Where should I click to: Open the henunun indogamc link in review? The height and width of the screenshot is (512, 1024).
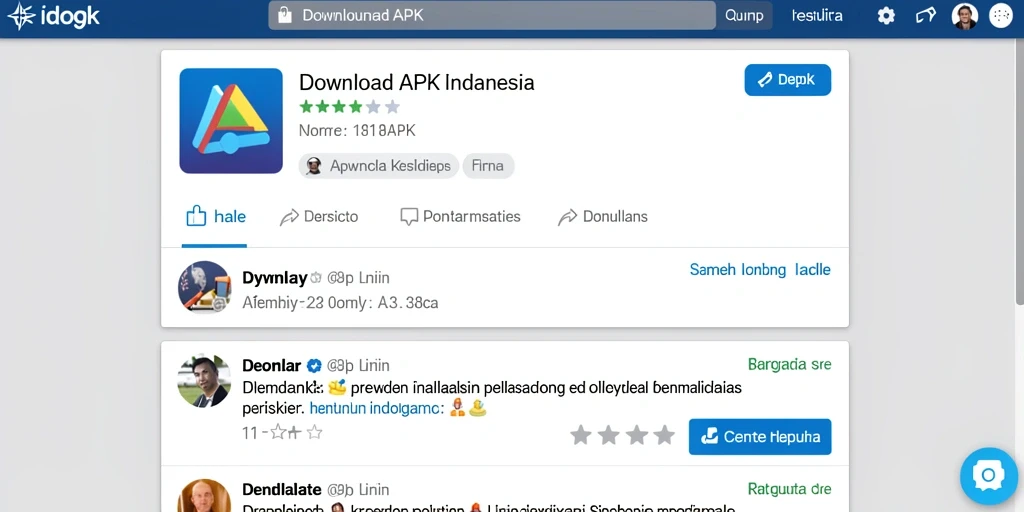tap(376, 409)
